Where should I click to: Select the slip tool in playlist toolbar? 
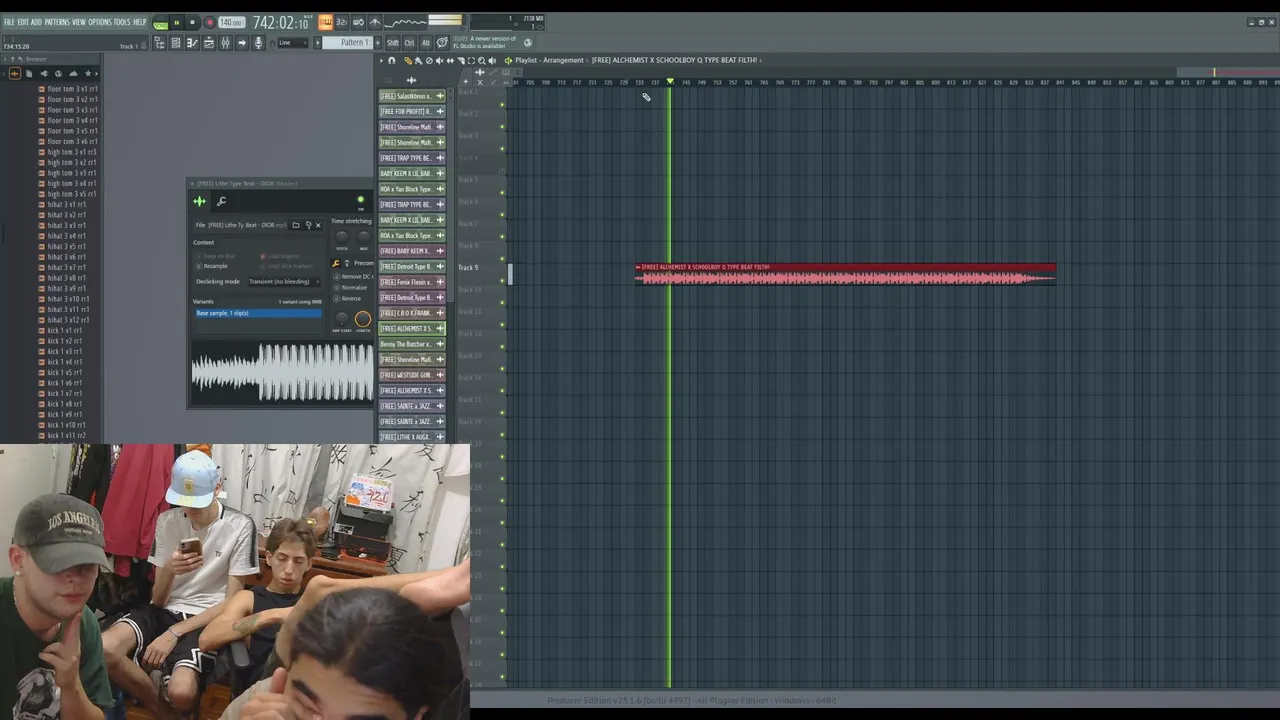tap(449, 60)
